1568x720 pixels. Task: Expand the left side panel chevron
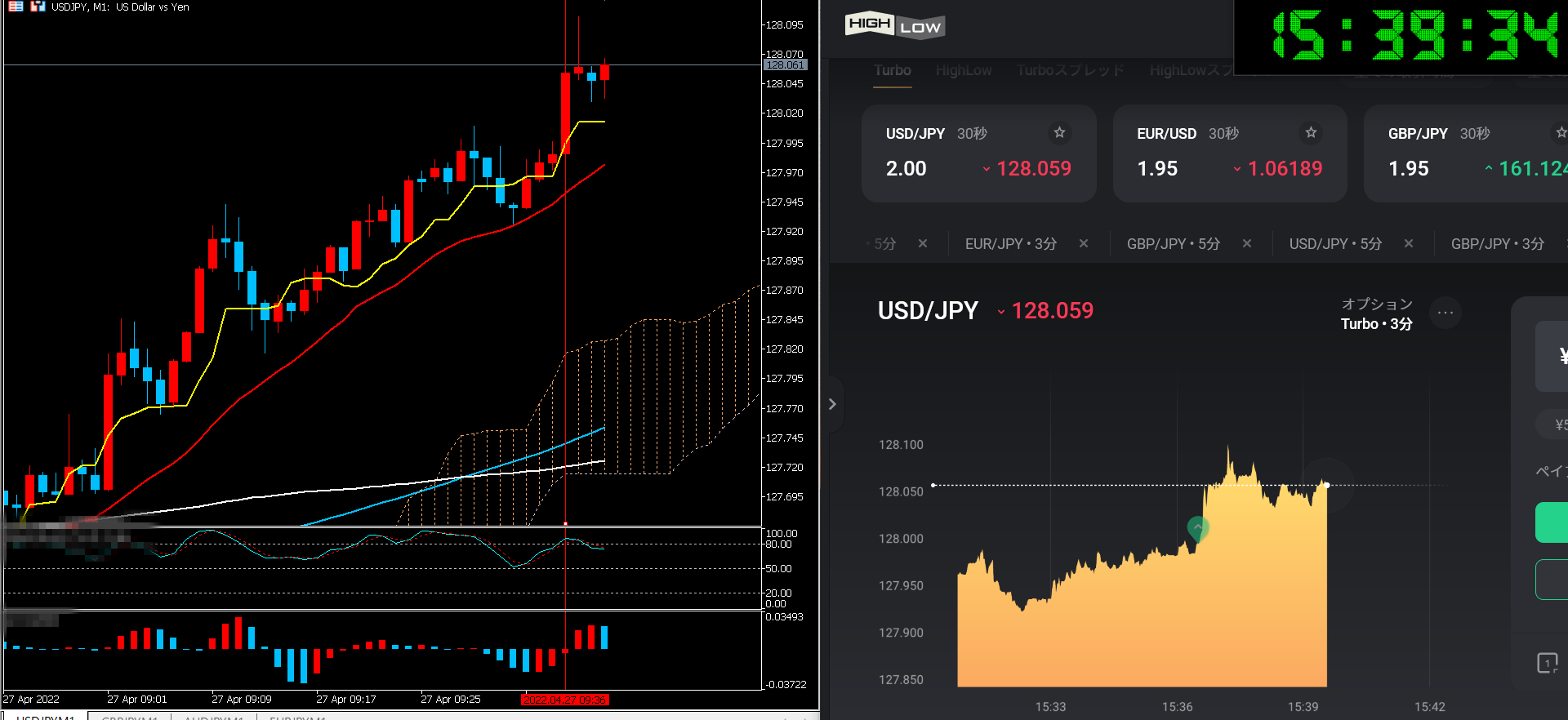pyautogui.click(x=832, y=404)
